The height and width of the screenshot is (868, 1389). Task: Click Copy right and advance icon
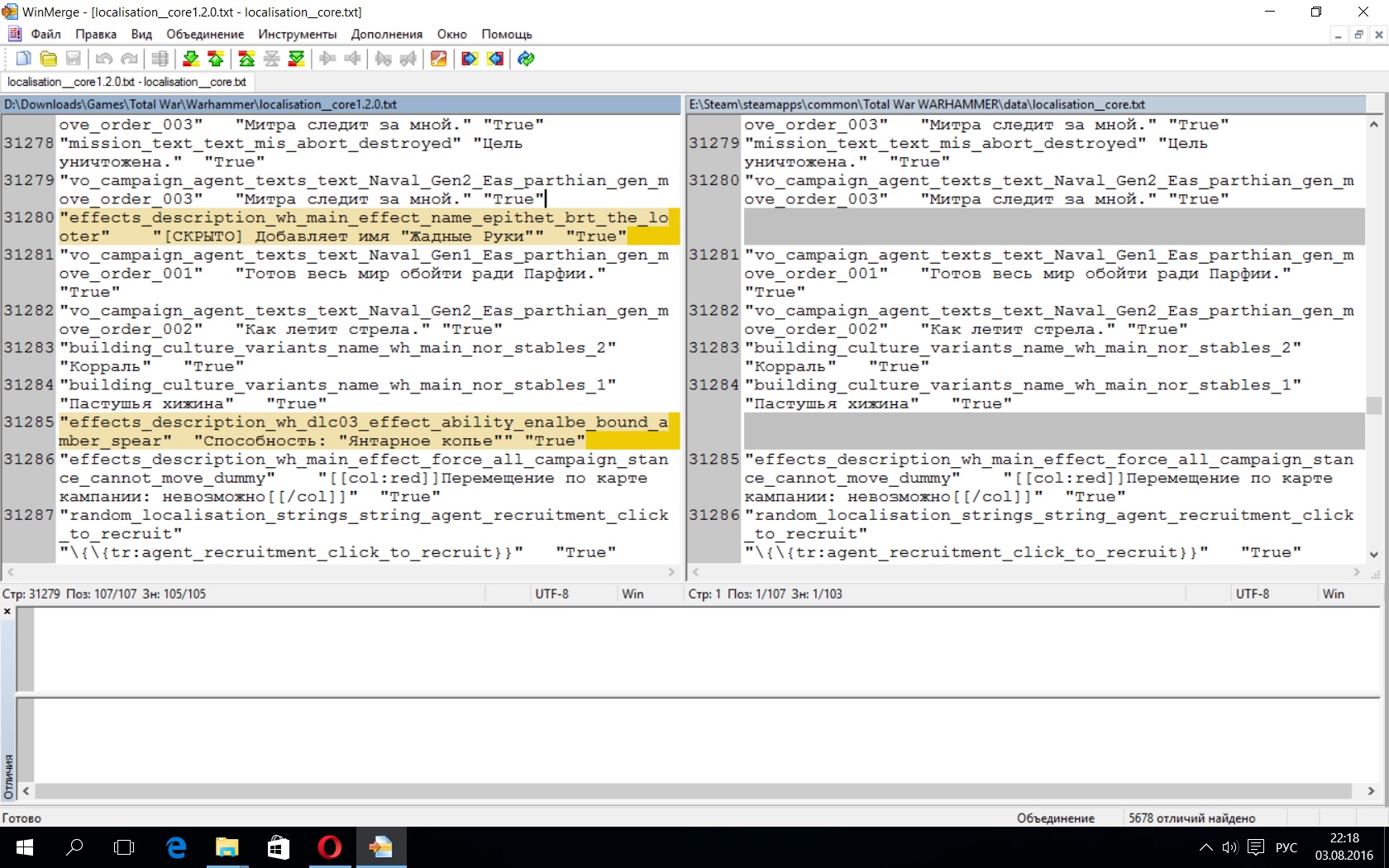point(384,59)
